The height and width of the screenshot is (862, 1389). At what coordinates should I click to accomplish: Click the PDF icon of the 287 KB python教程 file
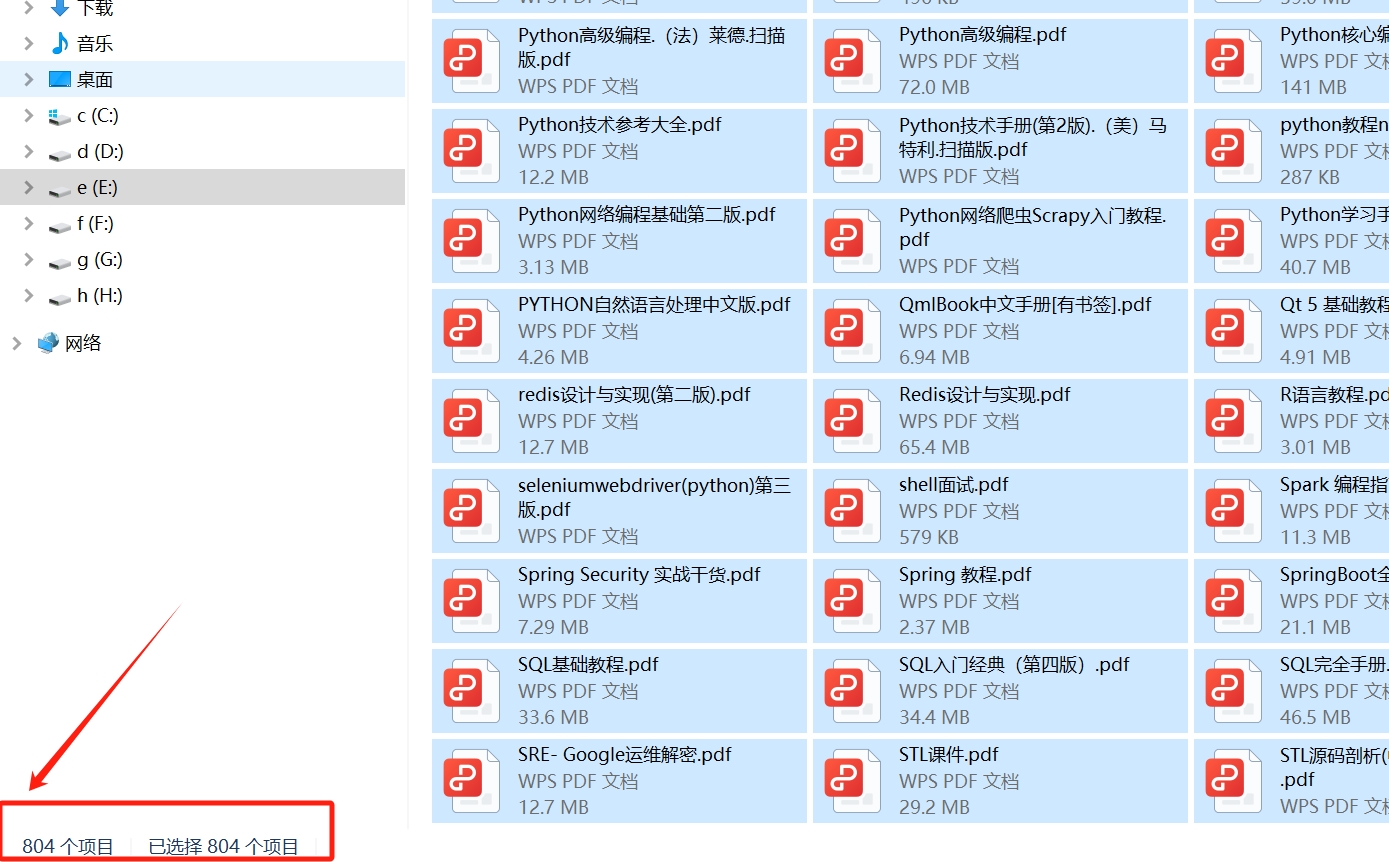point(1233,151)
